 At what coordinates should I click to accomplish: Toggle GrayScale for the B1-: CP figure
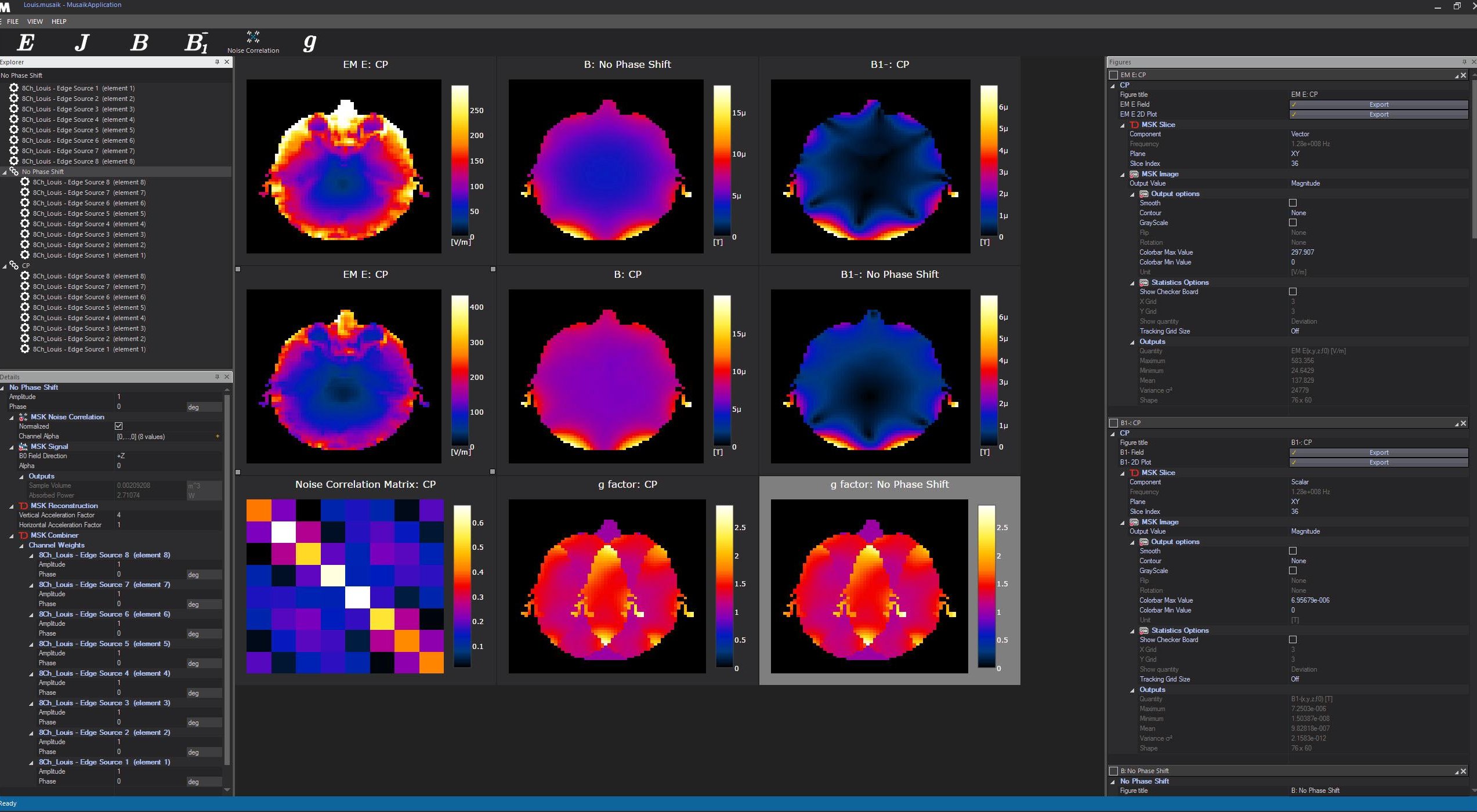1293,571
